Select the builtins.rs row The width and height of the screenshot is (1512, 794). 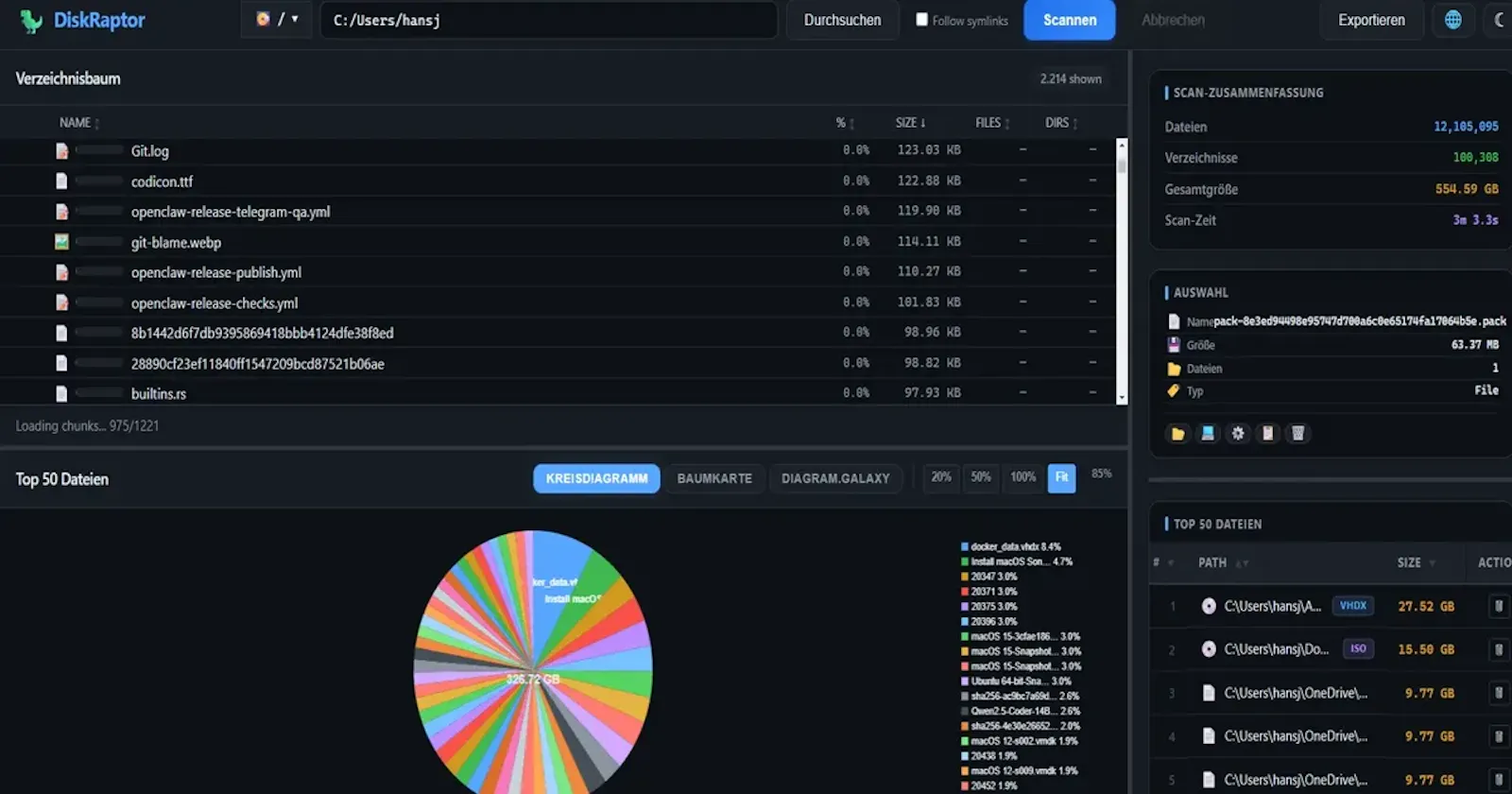click(x=558, y=393)
